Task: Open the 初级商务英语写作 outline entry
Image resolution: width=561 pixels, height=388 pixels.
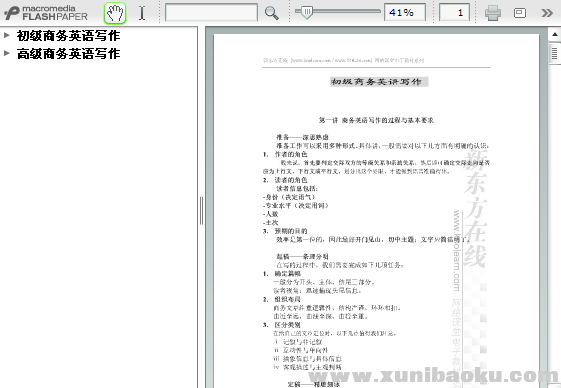Action: point(68,35)
